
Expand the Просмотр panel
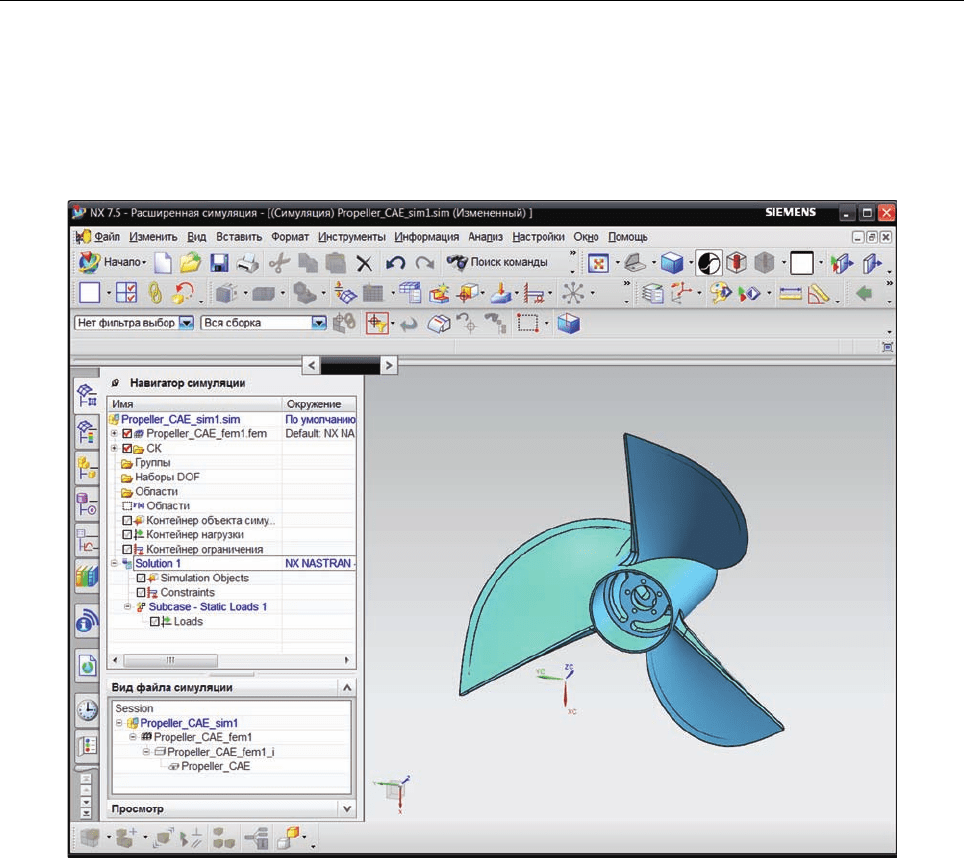coord(347,809)
